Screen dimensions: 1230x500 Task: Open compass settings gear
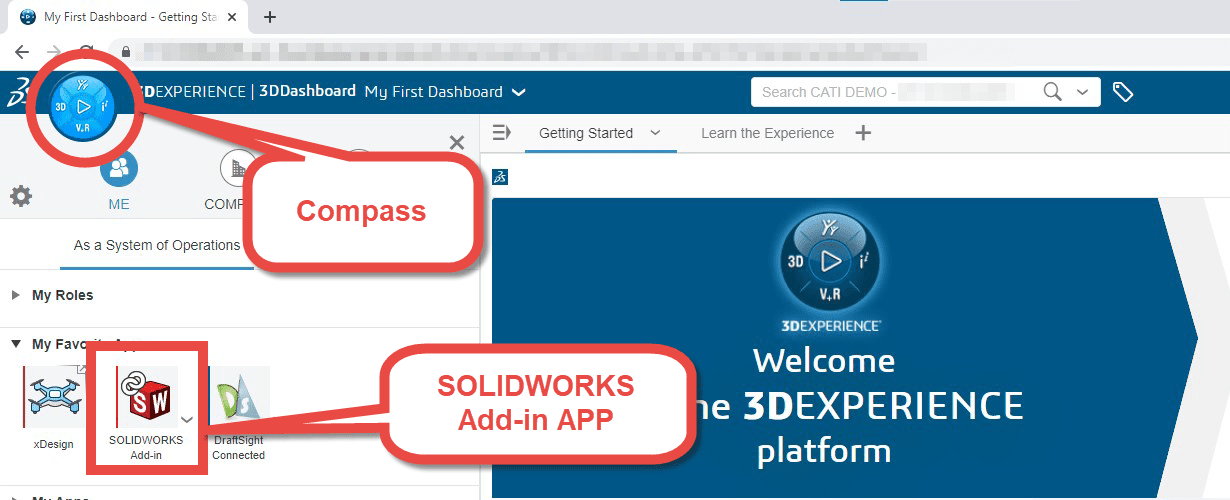(21, 196)
